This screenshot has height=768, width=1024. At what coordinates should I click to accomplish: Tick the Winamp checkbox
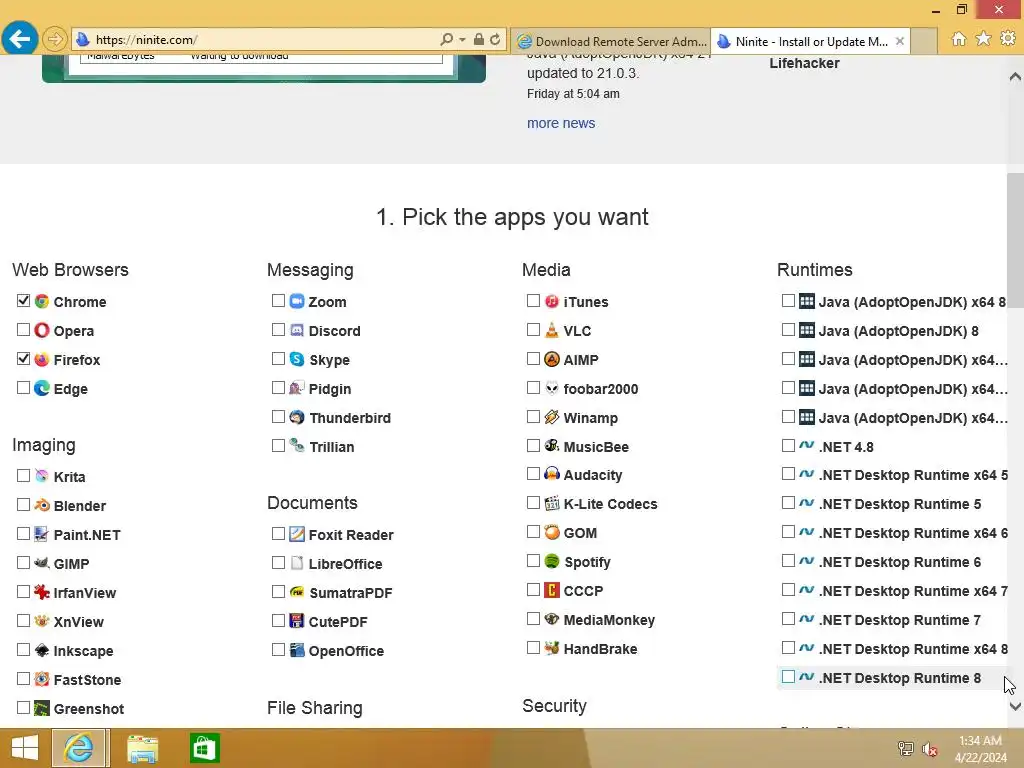point(534,417)
